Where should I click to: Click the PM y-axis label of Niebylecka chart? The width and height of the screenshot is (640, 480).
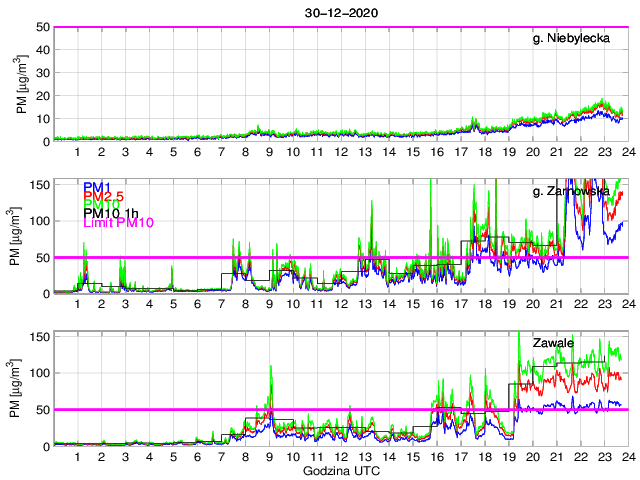pyautogui.click(x=22, y=85)
